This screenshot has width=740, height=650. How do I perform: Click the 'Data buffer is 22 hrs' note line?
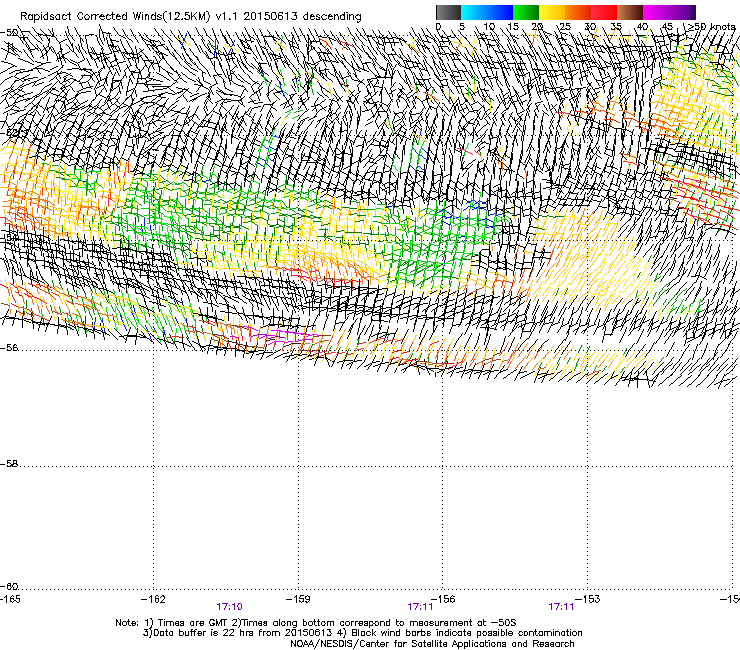click(362, 633)
